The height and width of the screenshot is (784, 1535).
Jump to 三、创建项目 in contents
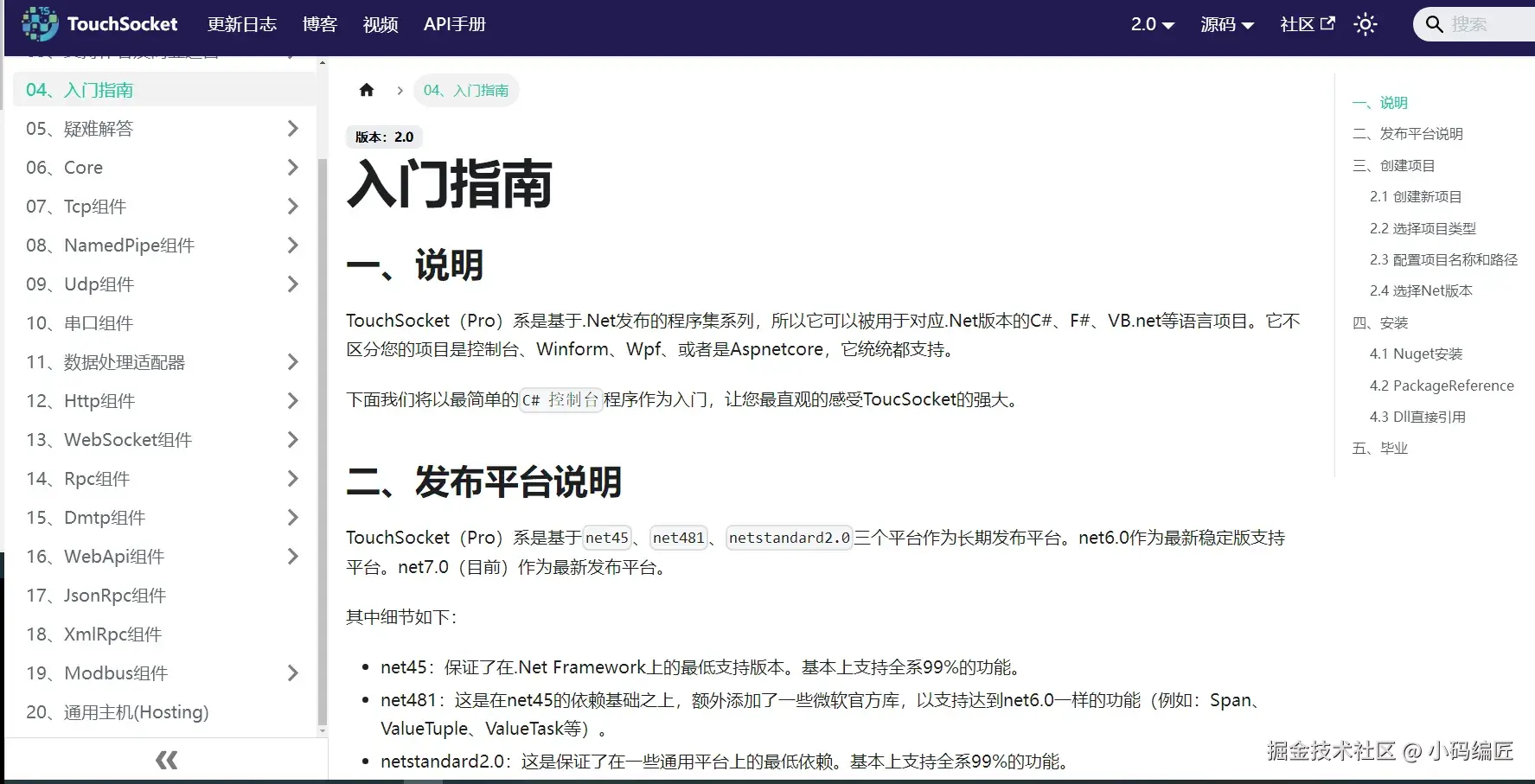pos(1394,165)
